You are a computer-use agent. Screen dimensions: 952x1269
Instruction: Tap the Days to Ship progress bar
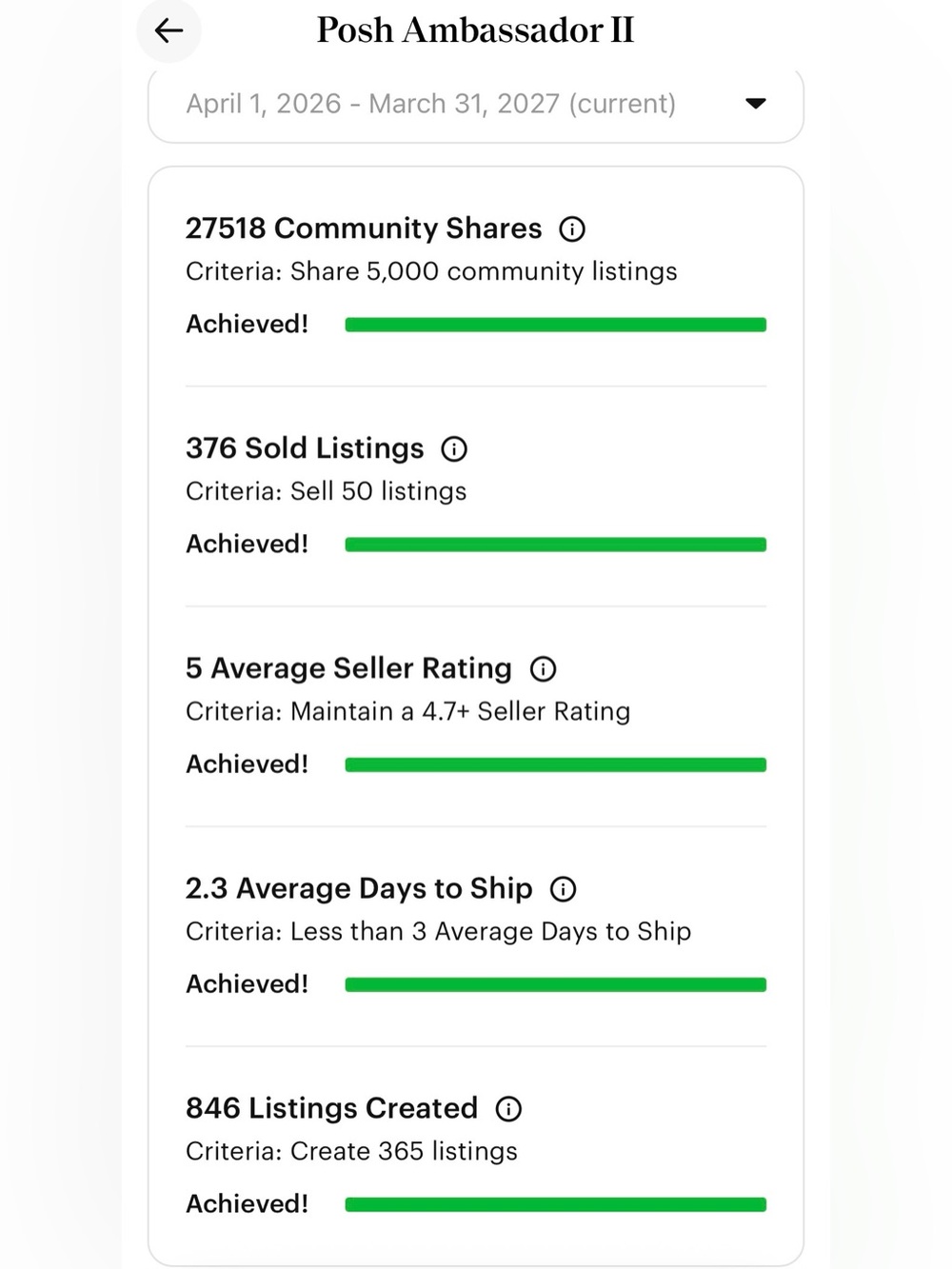[556, 984]
